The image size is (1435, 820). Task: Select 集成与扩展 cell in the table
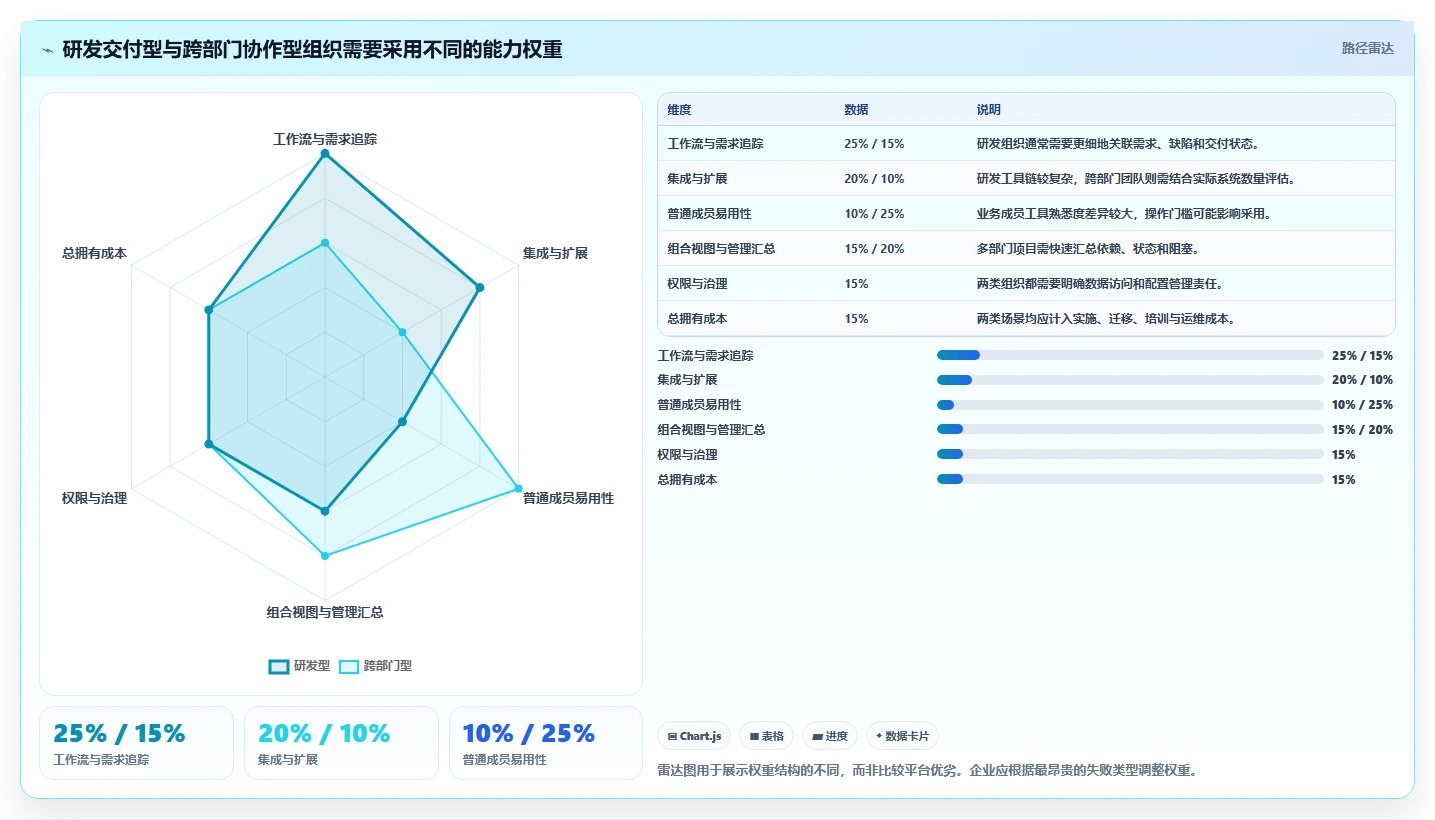(697, 178)
